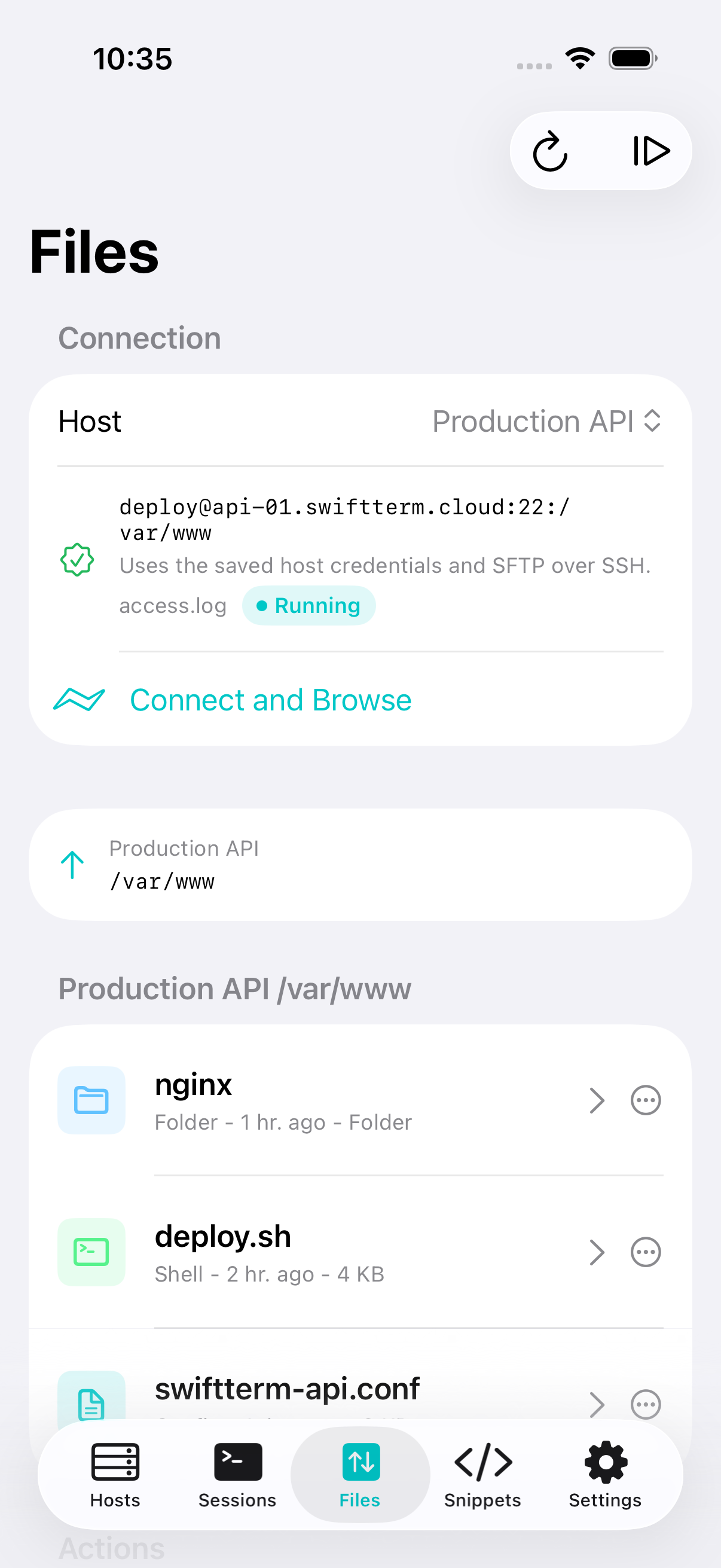The width and height of the screenshot is (721, 1568).
Task: Open more options for nginx
Action: coord(646,1100)
